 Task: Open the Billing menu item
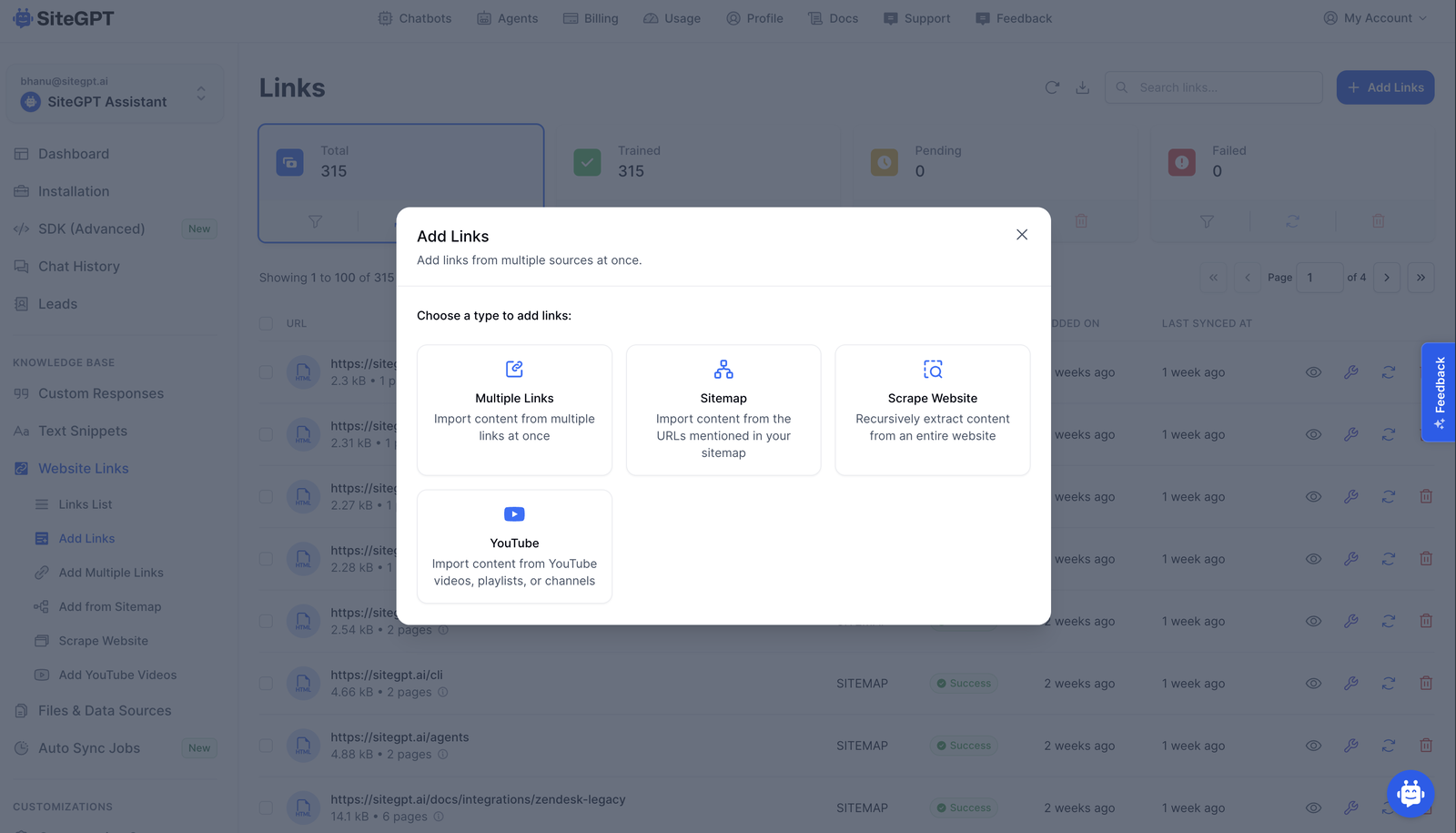[591, 18]
